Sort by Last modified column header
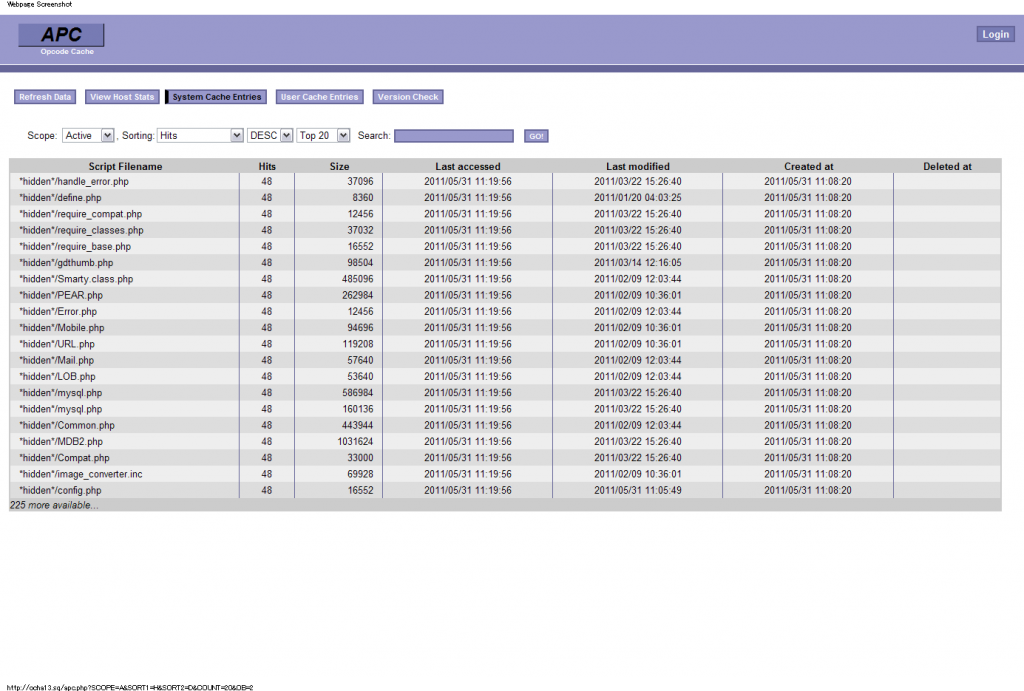This screenshot has width=1024, height=691. 637,167
